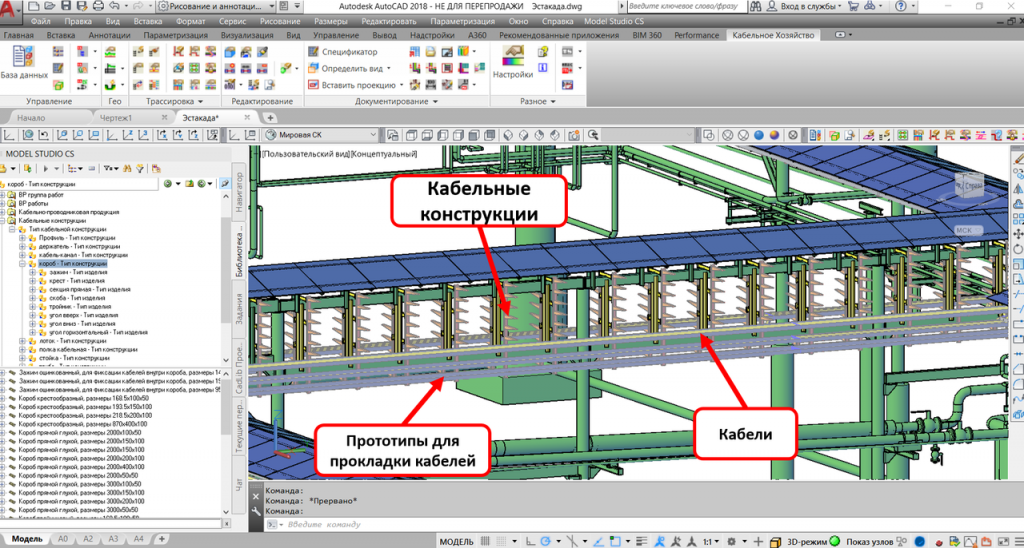Select Короб крестообразный 870x400x100 list item

[82, 423]
